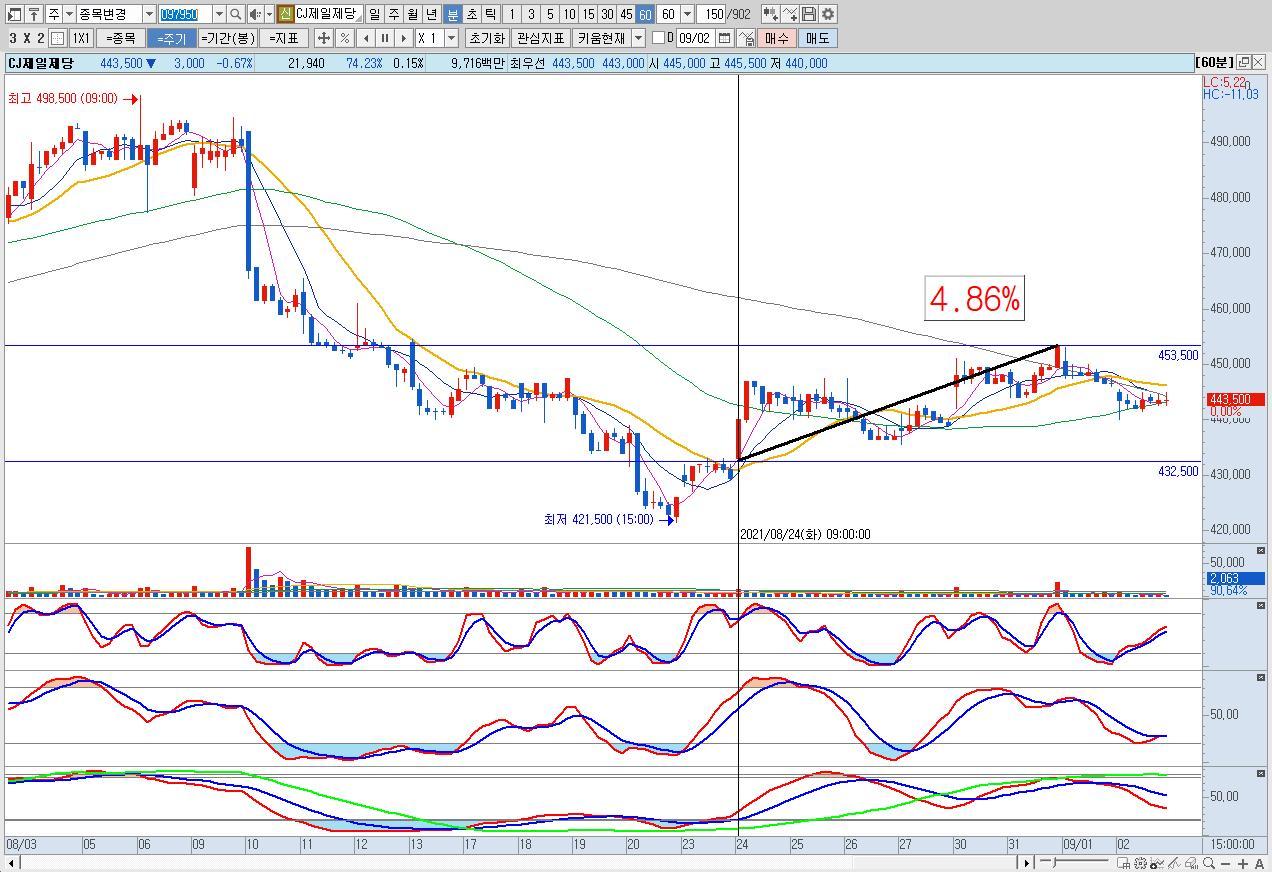Pause chart replay with the pause button

click(x=384, y=38)
